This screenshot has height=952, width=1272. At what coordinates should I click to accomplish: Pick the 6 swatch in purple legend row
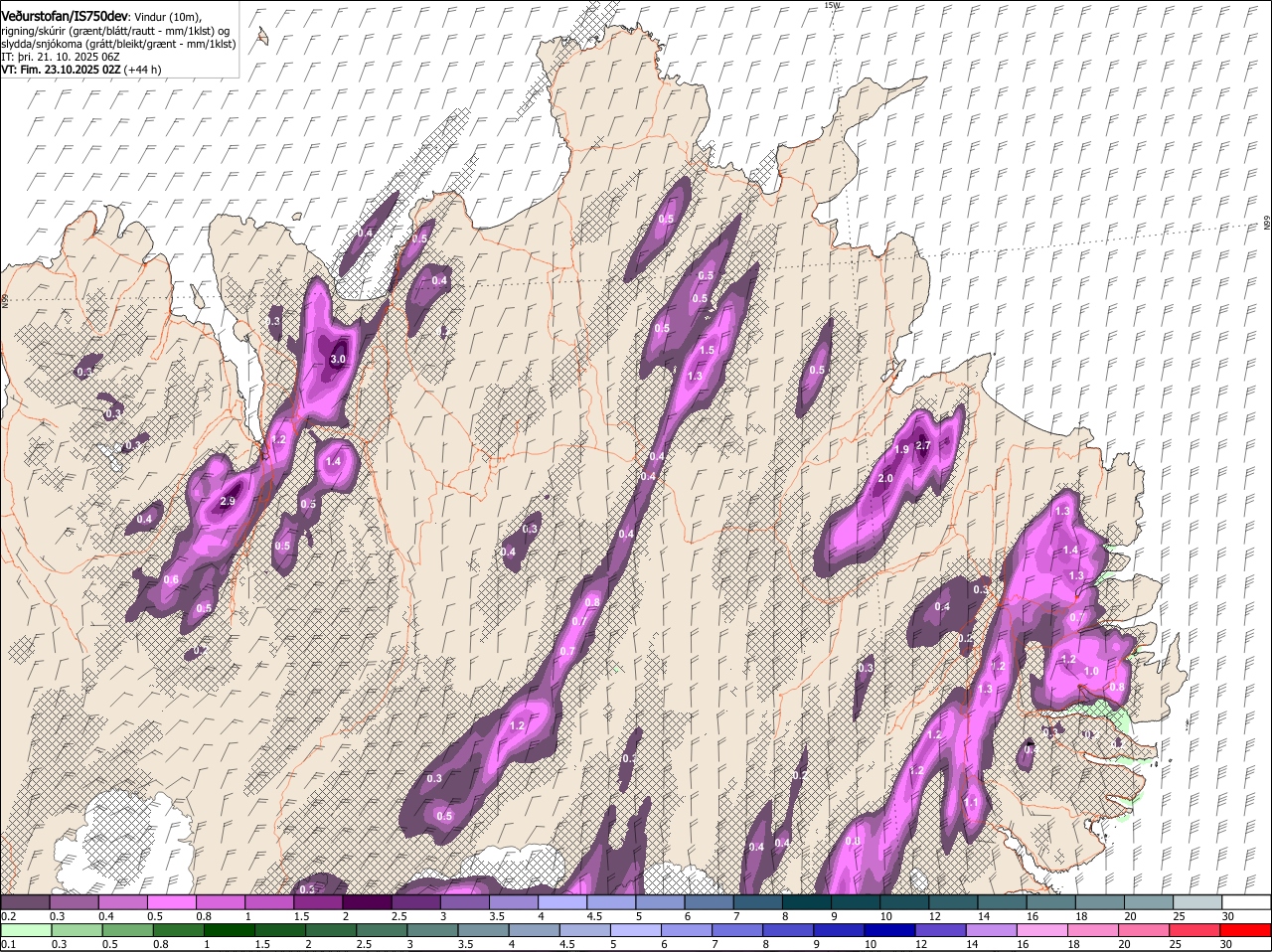coord(709,901)
